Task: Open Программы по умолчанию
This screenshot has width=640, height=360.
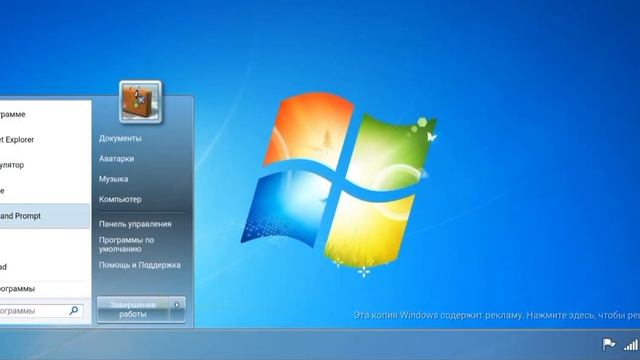Action: pyautogui.click(x=127, y=244)
